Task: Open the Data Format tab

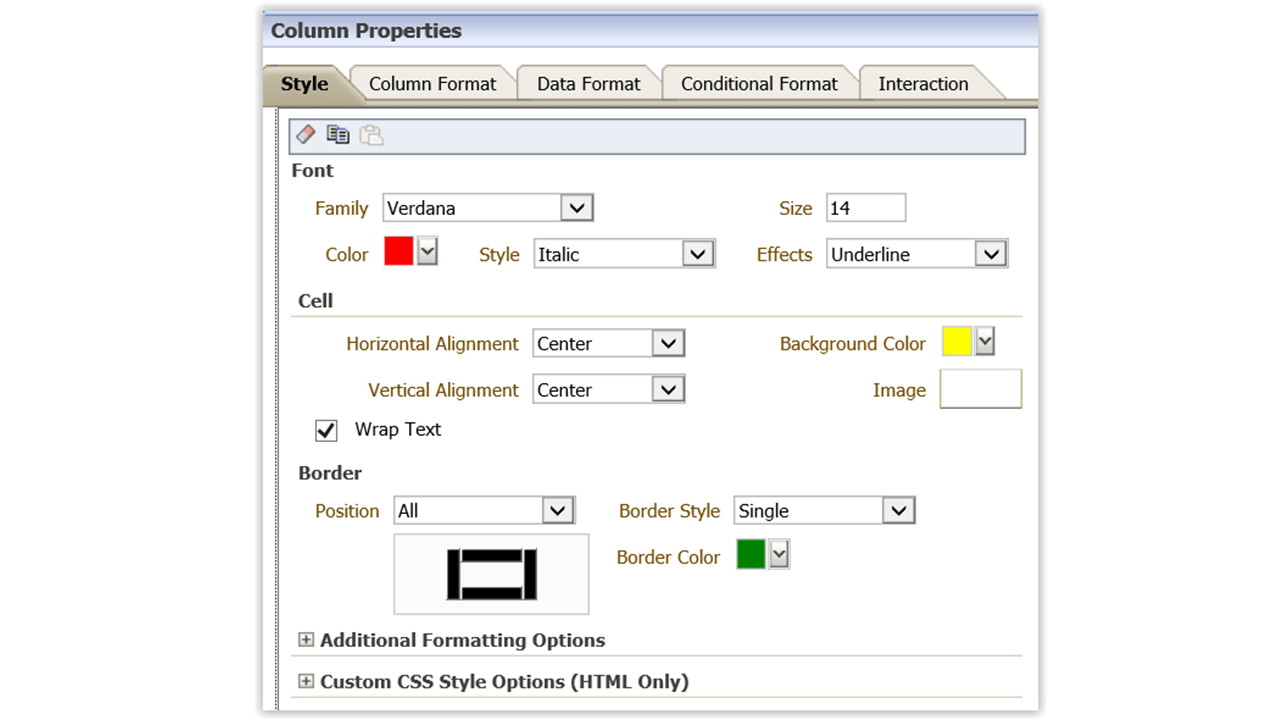Action: click(x=588, y=84)
